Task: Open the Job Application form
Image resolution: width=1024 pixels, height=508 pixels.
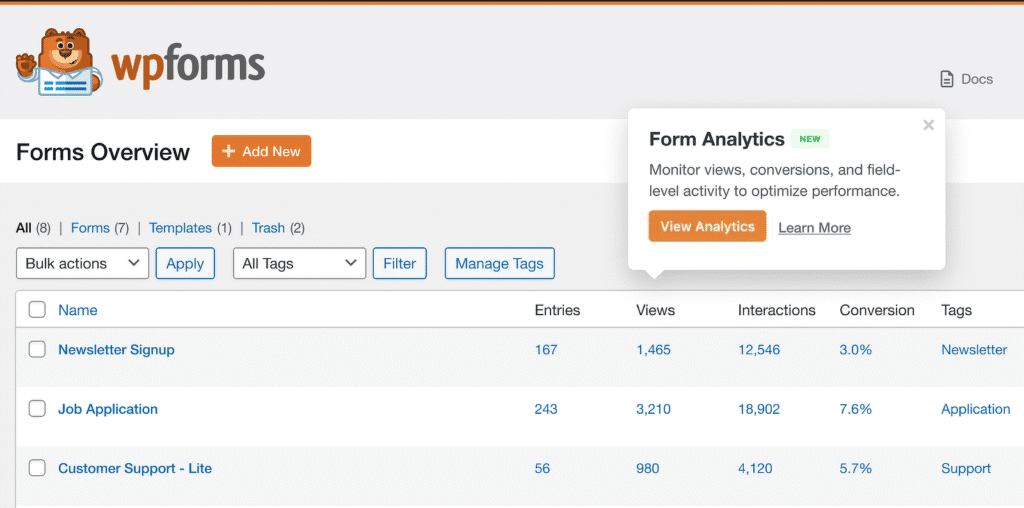Action: [108, 409]
